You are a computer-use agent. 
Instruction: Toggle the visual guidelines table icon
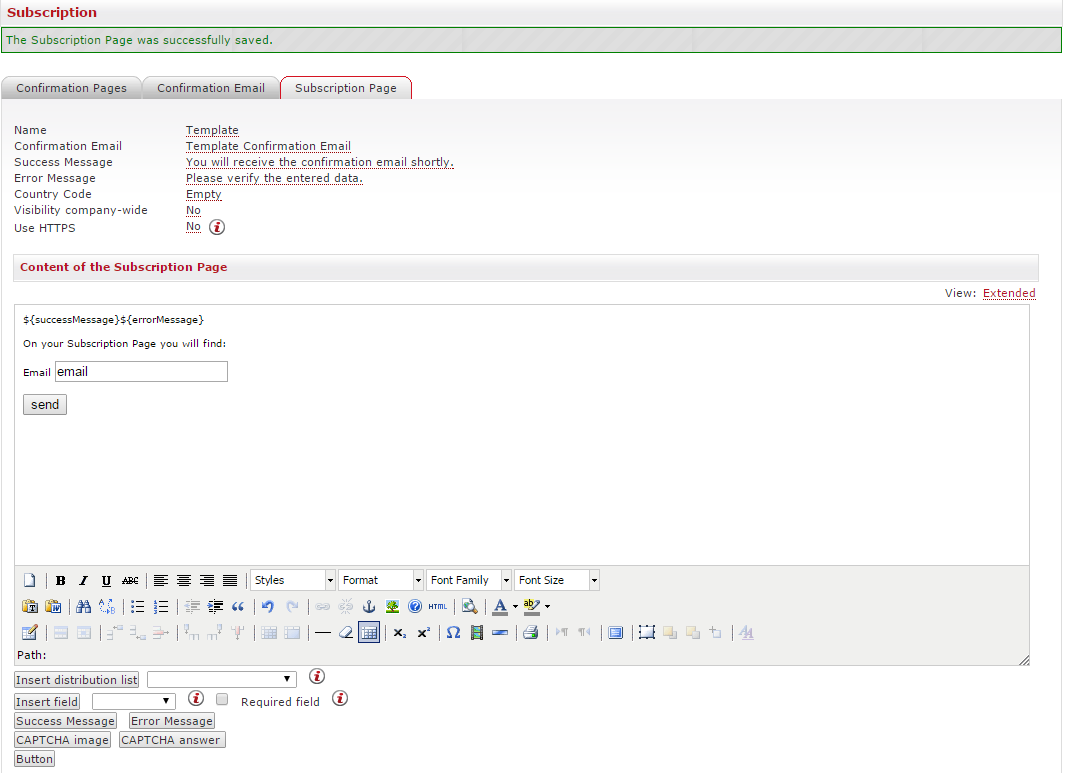coord(369,632)
